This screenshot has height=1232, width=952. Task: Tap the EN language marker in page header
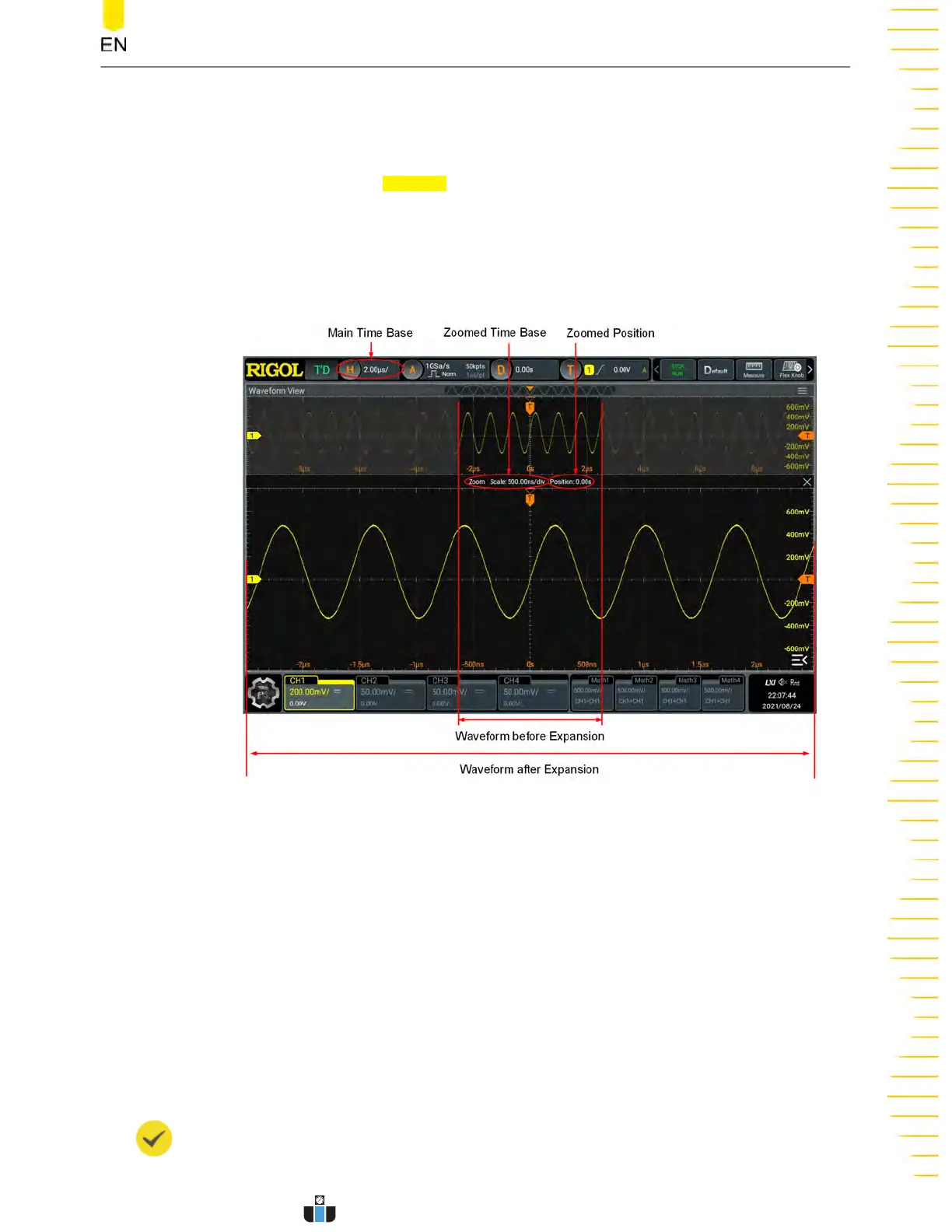point(114,44)
